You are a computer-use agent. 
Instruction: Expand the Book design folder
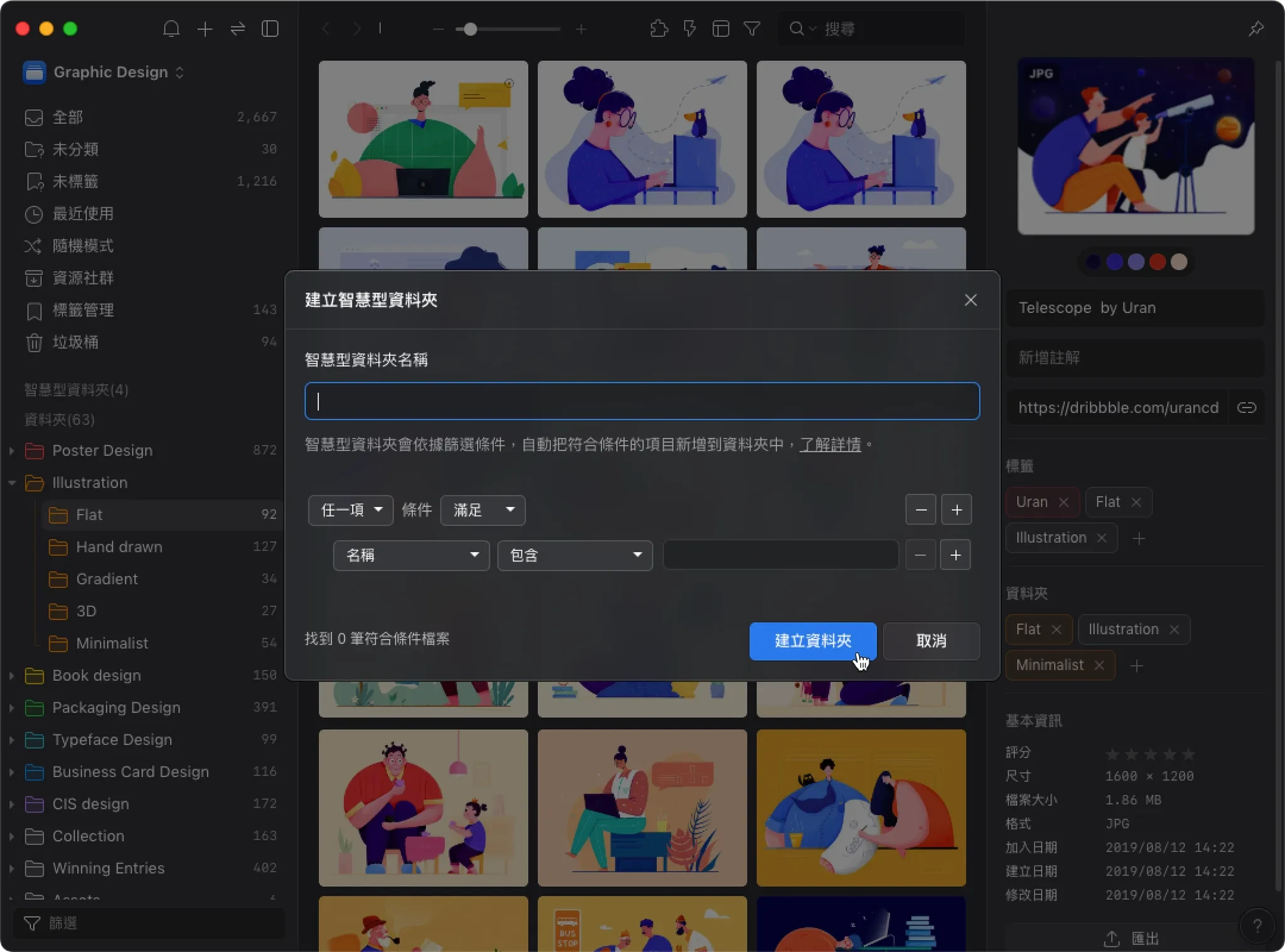coord(12,676)
